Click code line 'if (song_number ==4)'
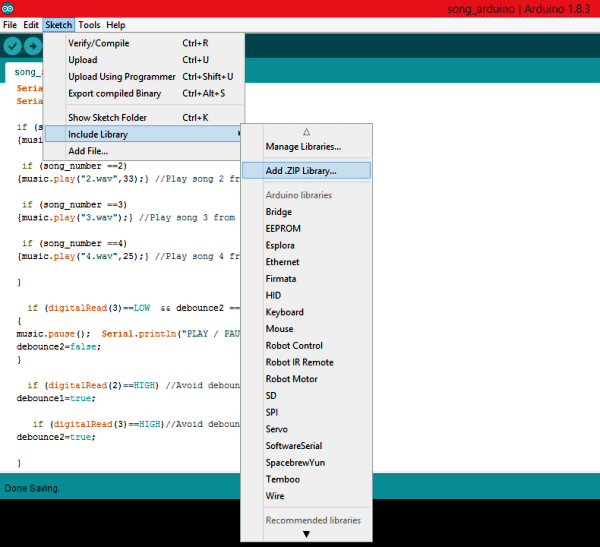 (74, 243)
